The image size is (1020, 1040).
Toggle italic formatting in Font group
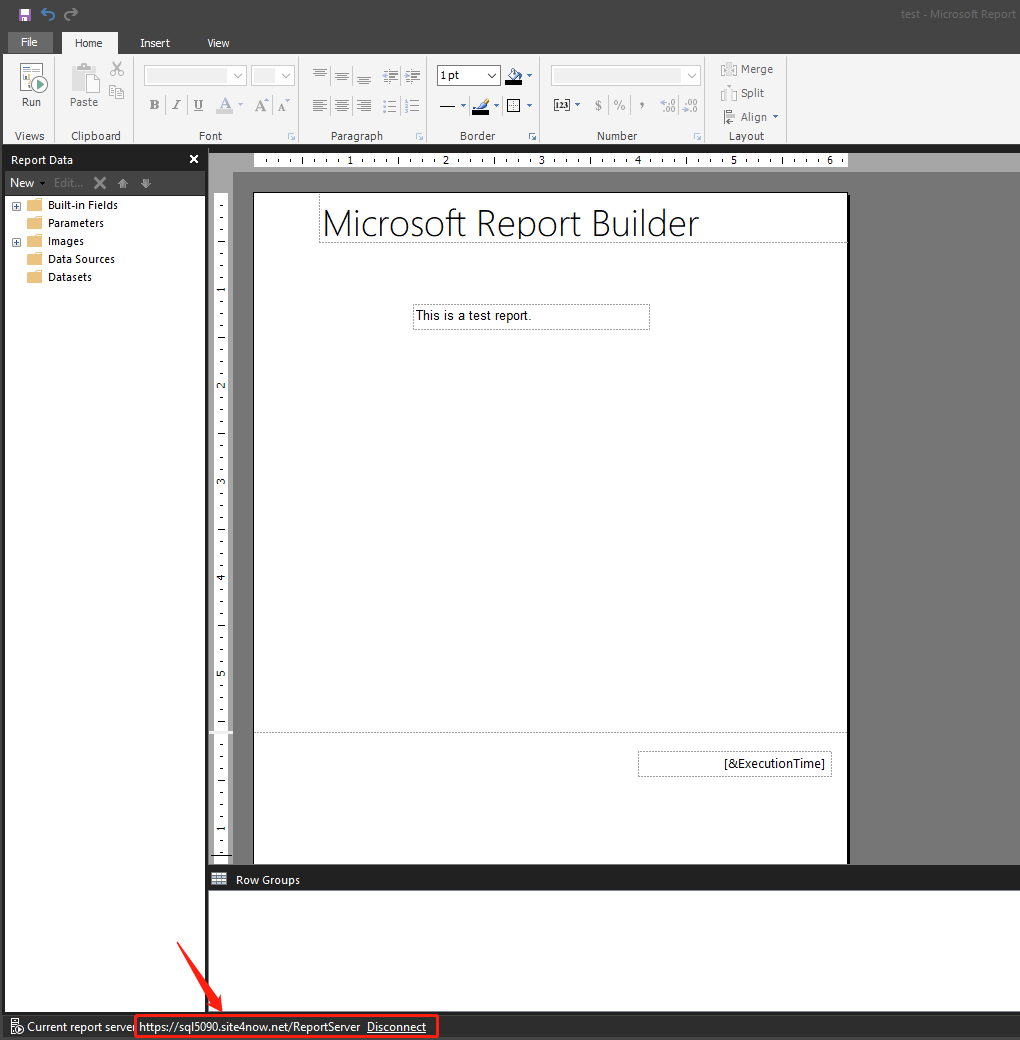(x=175, y=104)
